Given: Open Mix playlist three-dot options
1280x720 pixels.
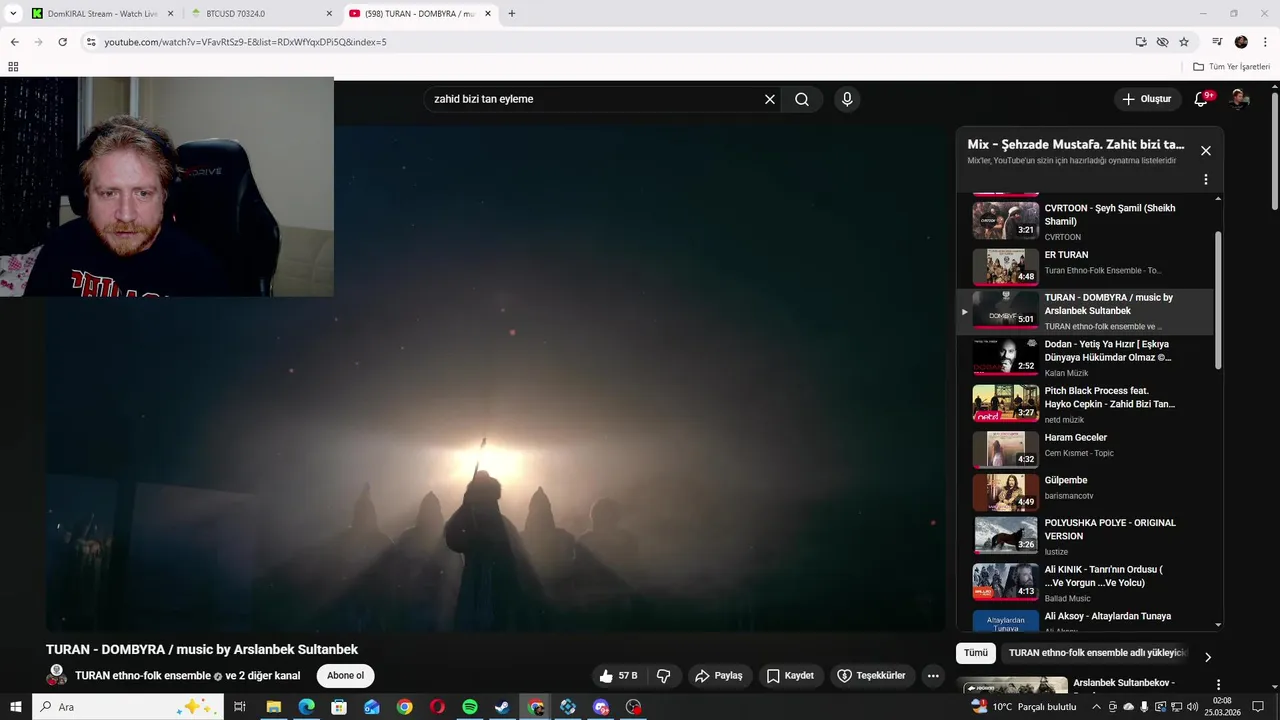Looking at the screenshot, I should point(1206,180).
